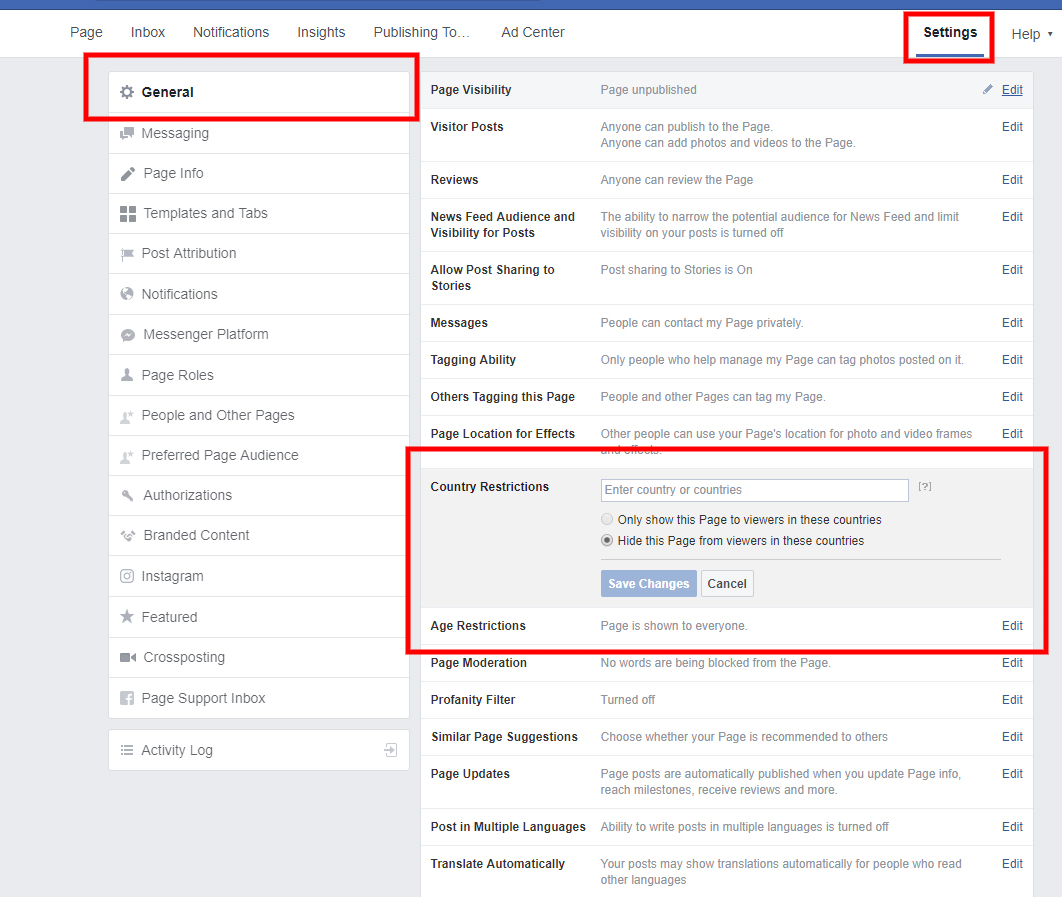Edit Post in Multiple Languages setting

tap(1012, 827)
